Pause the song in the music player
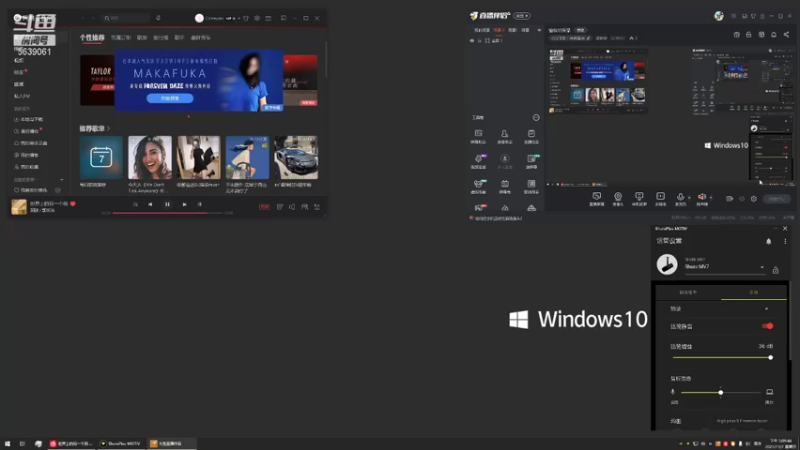This screenshot has width=800, height=450. coord(167,204)
